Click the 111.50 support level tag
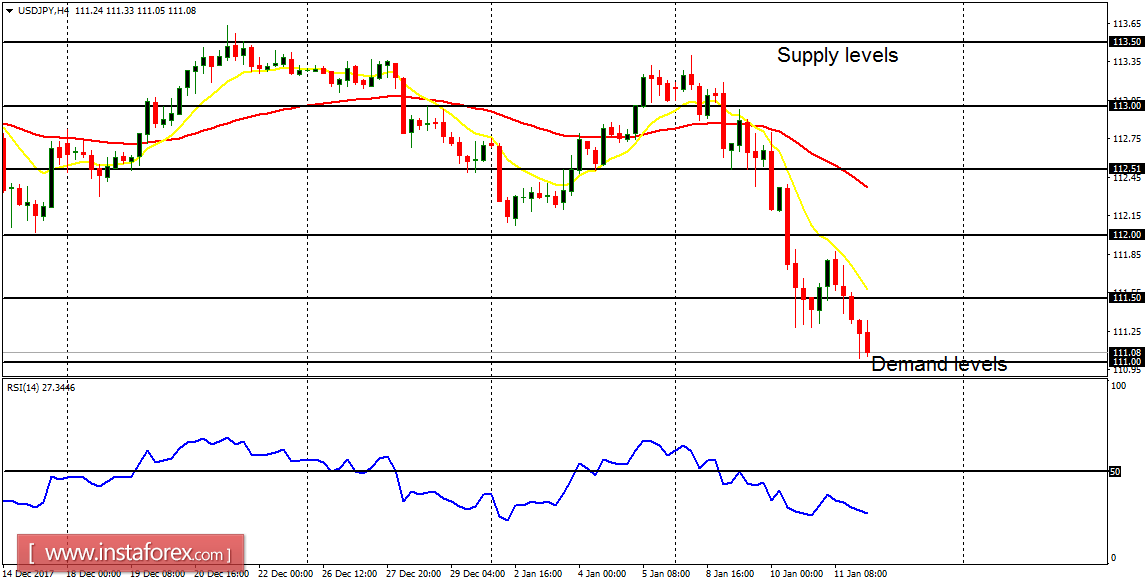This screenshot has height=585, width=1147. tap(1125, 299)
